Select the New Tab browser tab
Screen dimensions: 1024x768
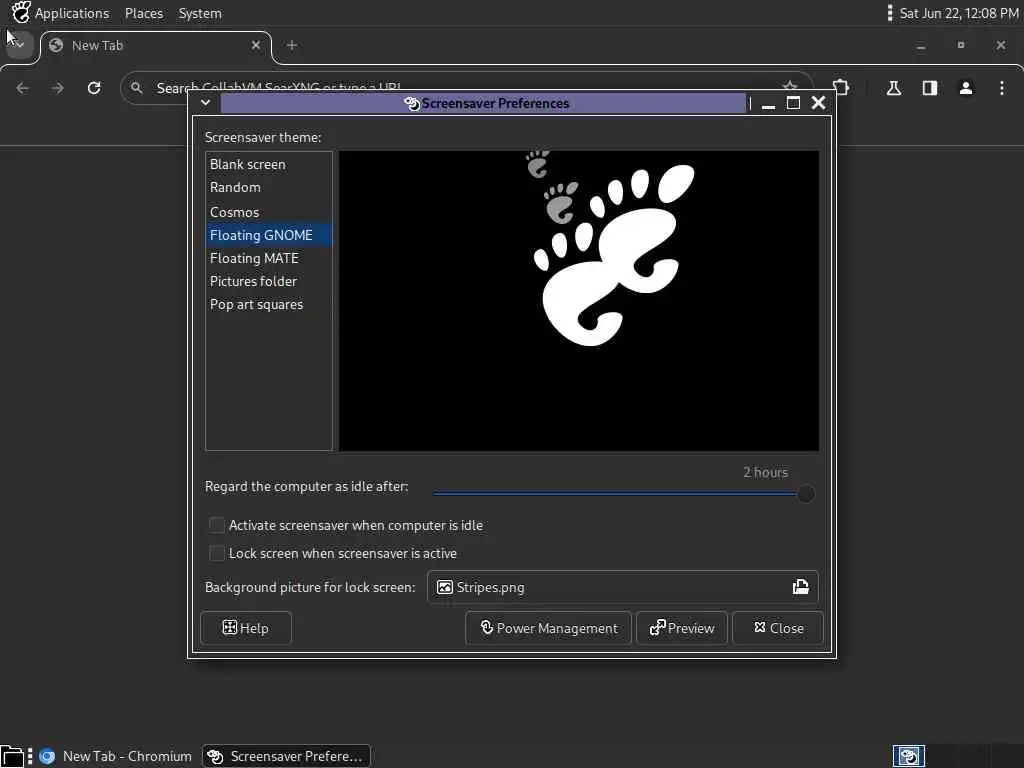[x=155, y=46]
